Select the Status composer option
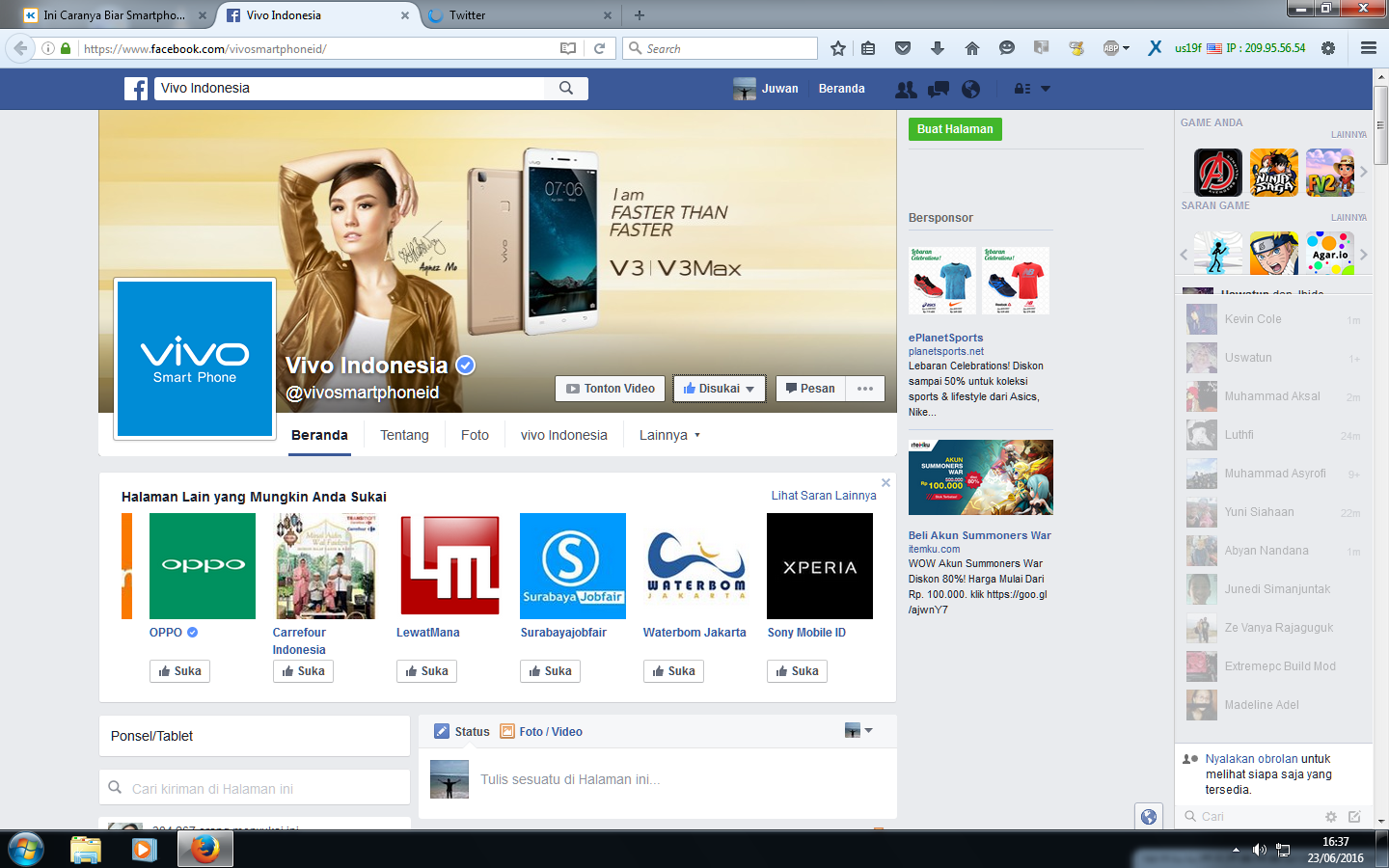The image size is (1389, 868). pos(462,731)
